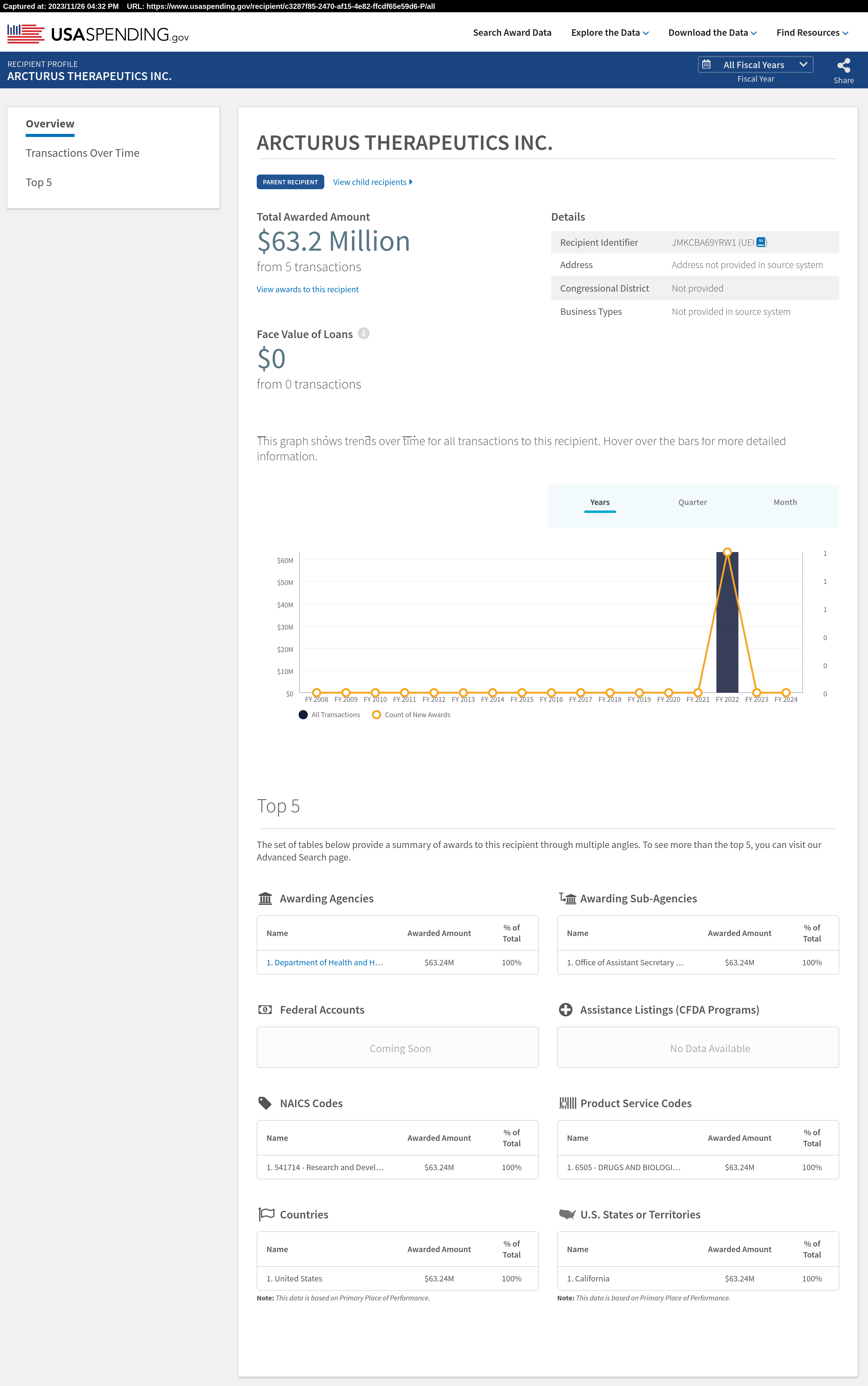Click the info icon beside Face Value of Loans
Viewport: 868px width, 1386px height.
pos(363,334)
